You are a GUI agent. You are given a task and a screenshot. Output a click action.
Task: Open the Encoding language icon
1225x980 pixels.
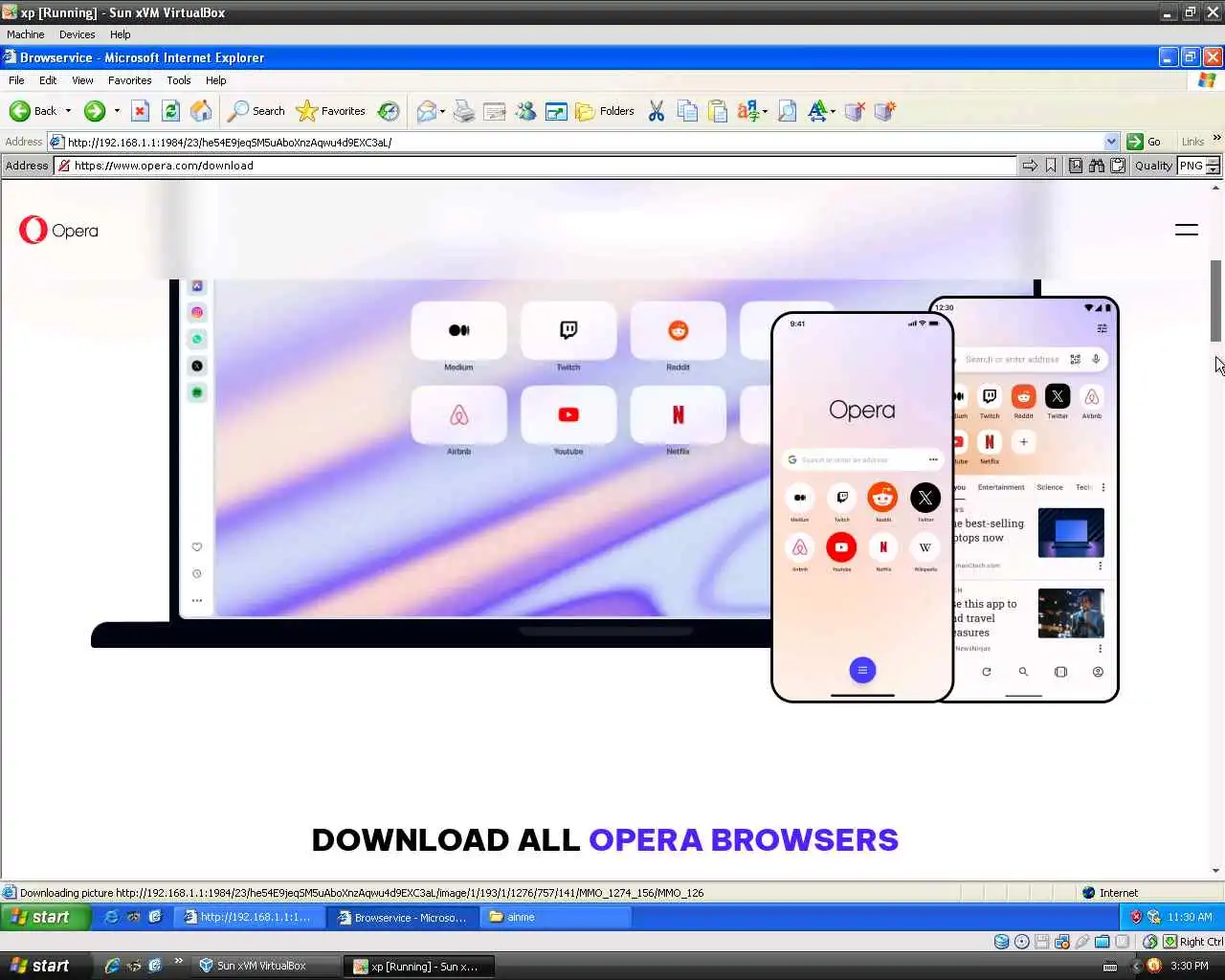(x=747, y=112)
